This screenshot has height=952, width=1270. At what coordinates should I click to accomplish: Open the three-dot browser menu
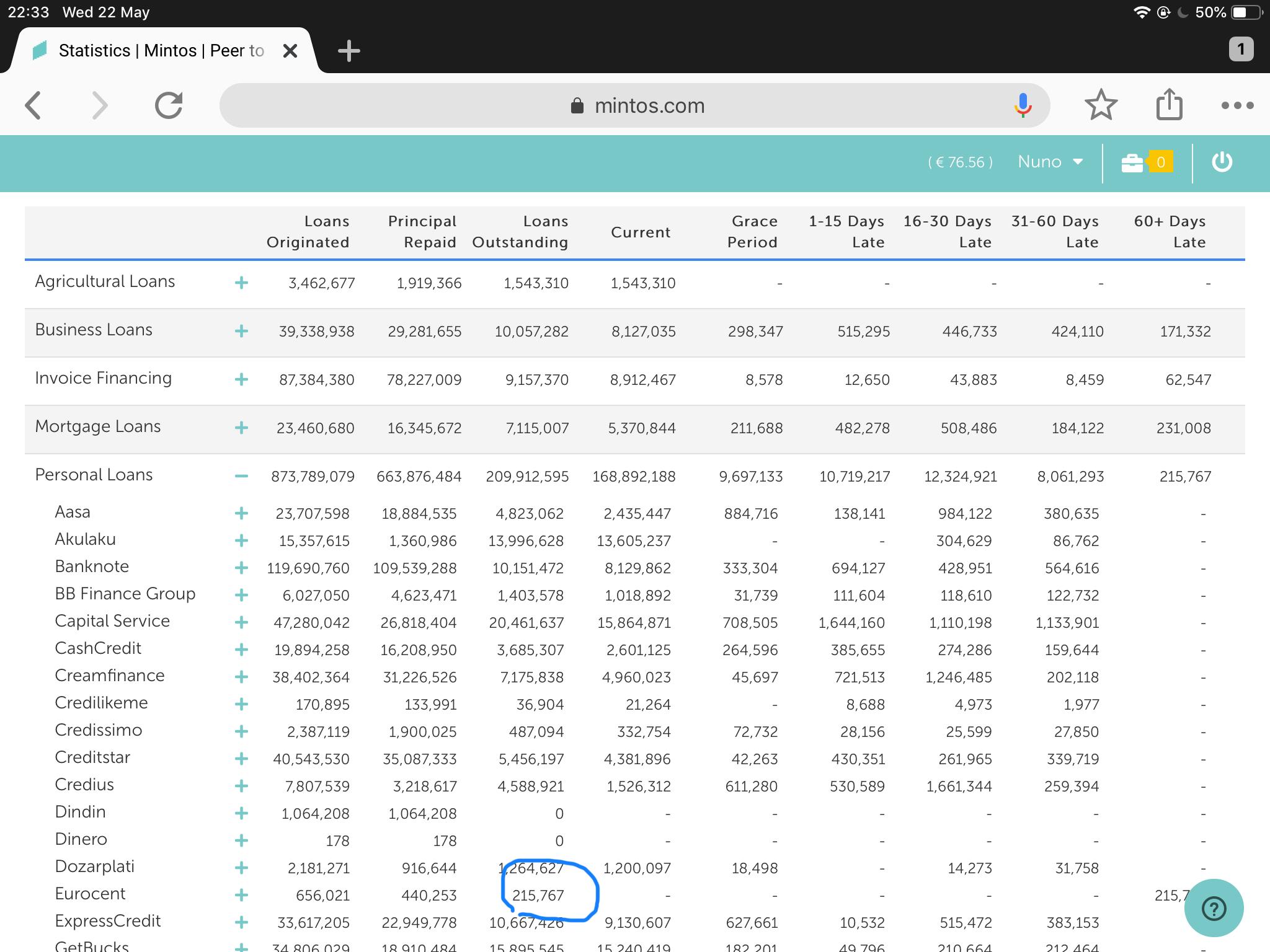(x=1237, y=105)
